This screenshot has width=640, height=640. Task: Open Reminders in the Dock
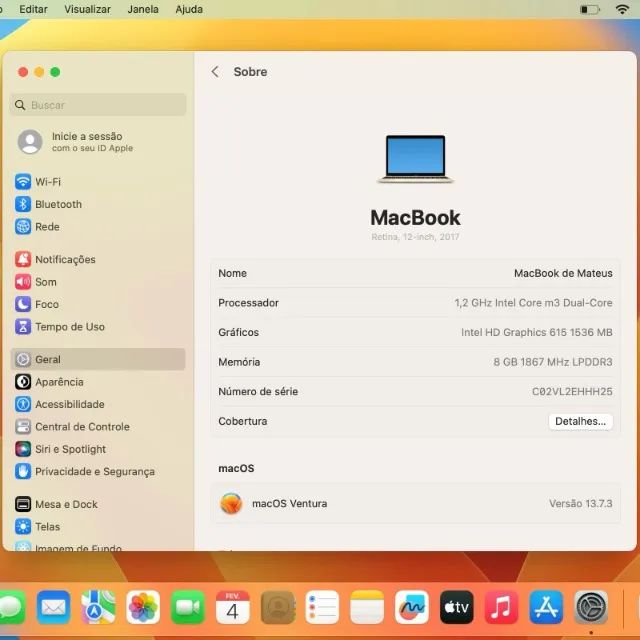click(322, 607)
